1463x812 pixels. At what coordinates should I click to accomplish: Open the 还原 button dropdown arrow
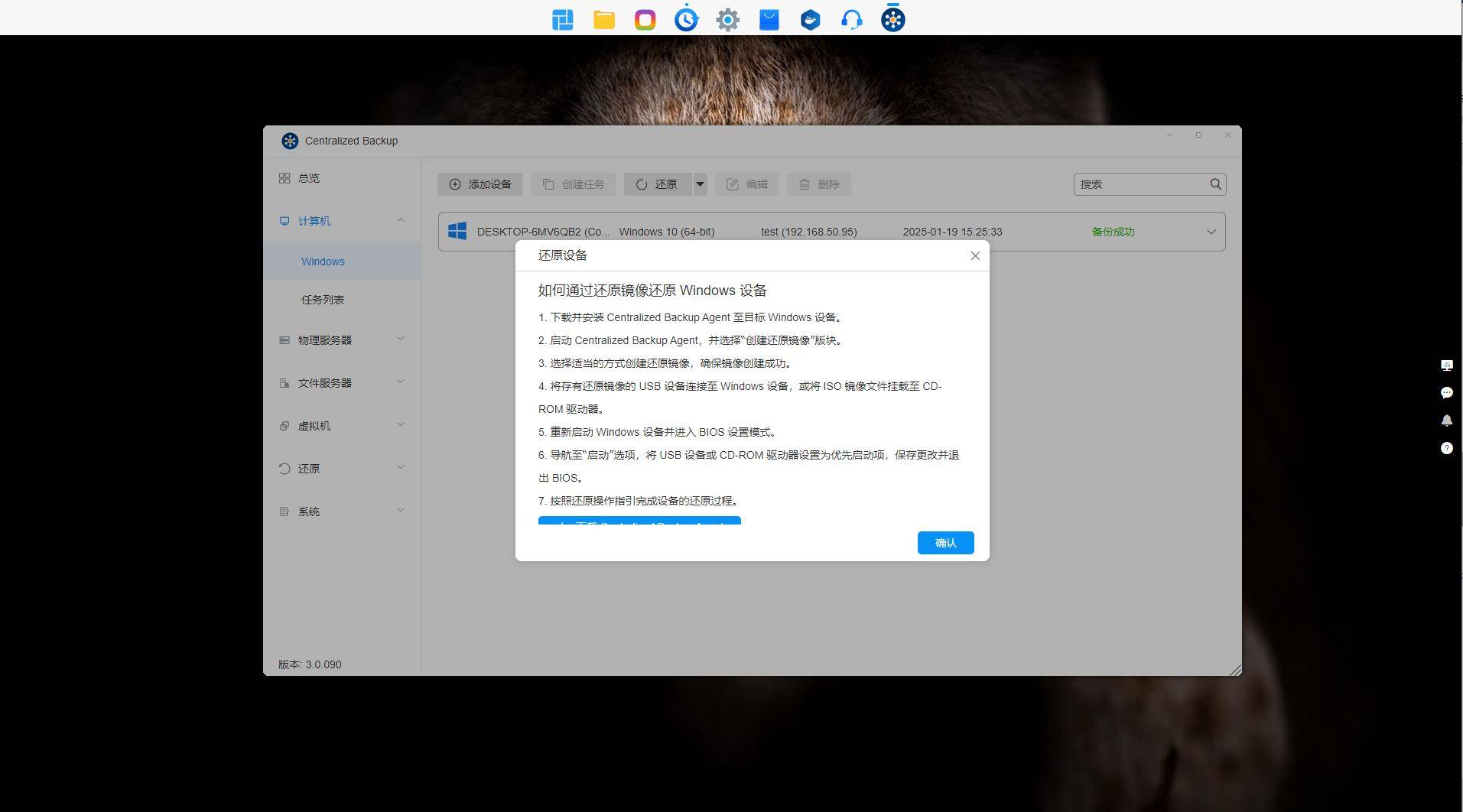click(699, 184)
